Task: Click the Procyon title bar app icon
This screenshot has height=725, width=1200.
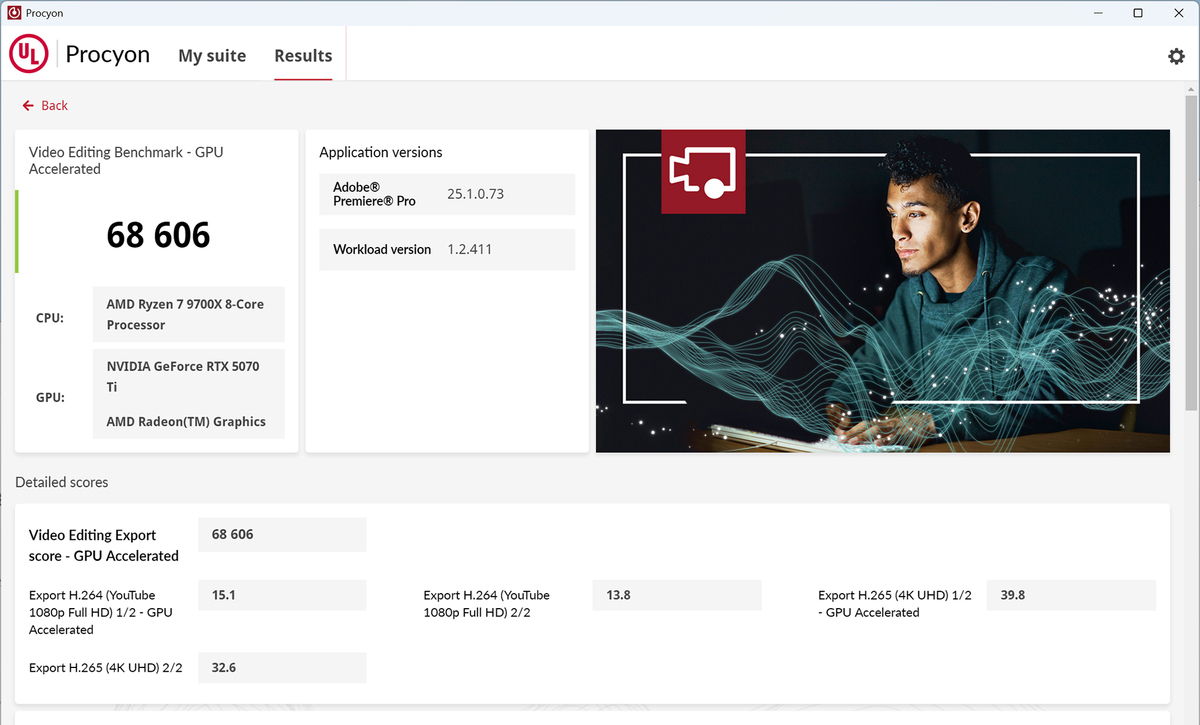Action: (x=14, y=13)
